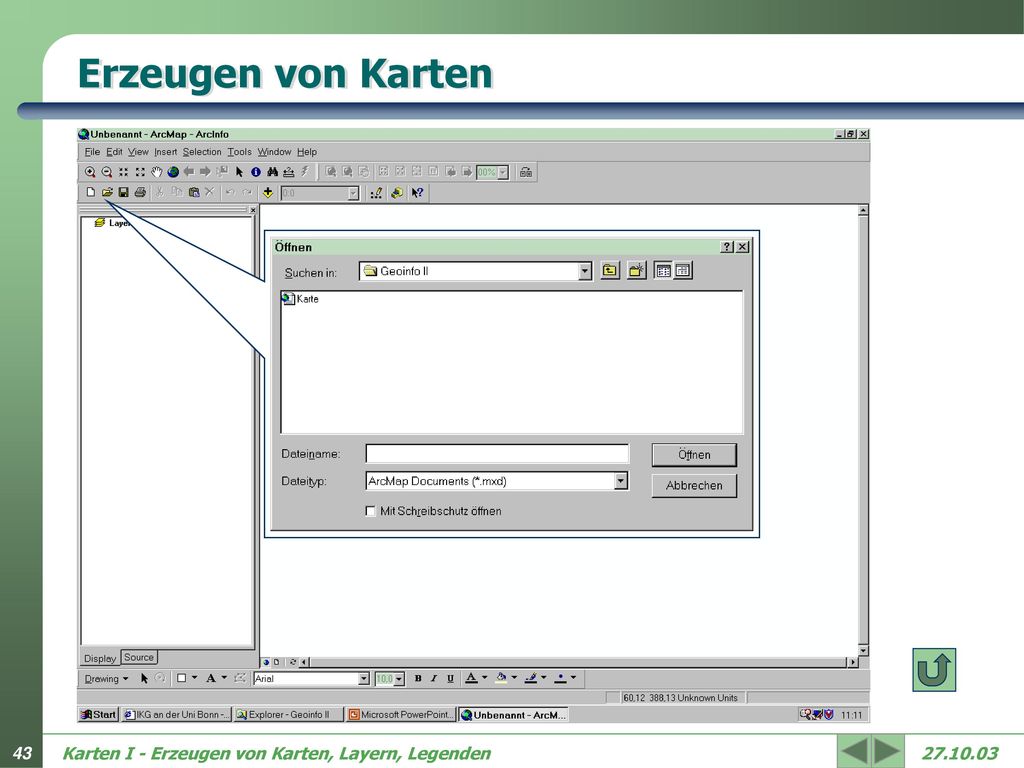Viewport: 1024px width, 768px height.
Task: Click Up One Level folder icon in dialog
Action: tap(609, 270)
